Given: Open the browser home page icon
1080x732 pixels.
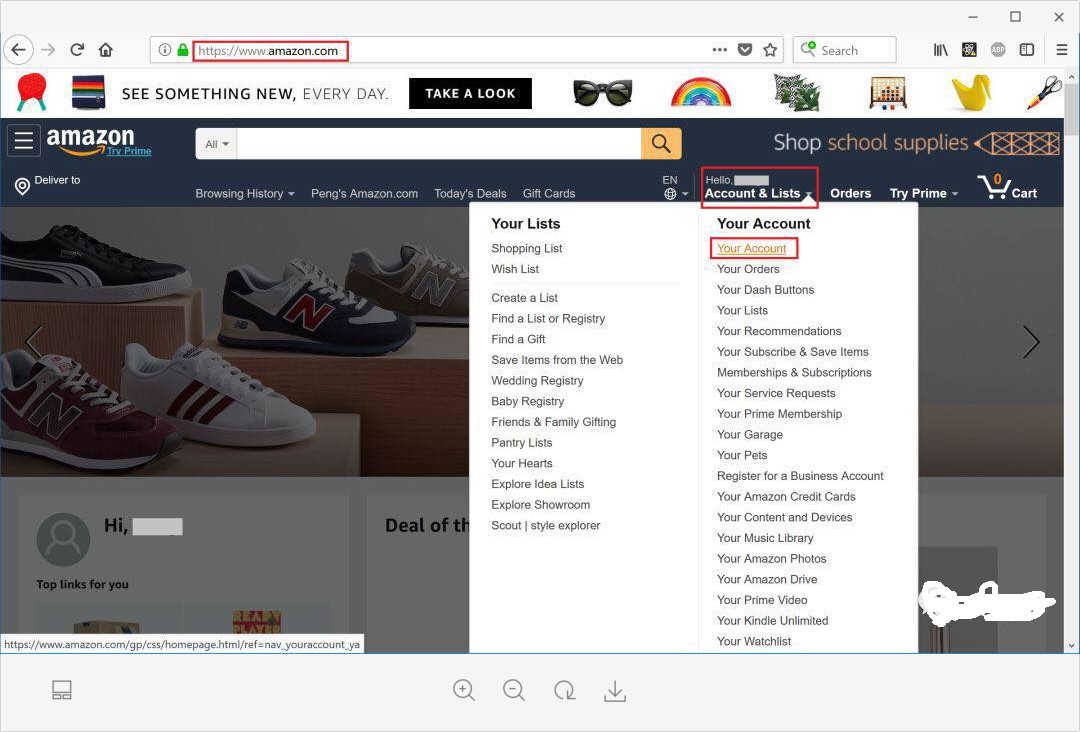Looking at the screenshot, I should pos(105,50).
